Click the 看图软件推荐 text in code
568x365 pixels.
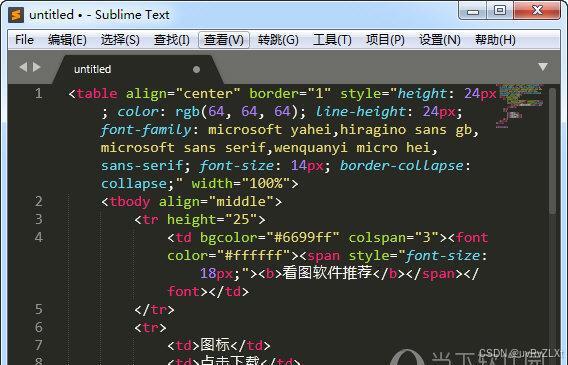click(x=327, y=273)
